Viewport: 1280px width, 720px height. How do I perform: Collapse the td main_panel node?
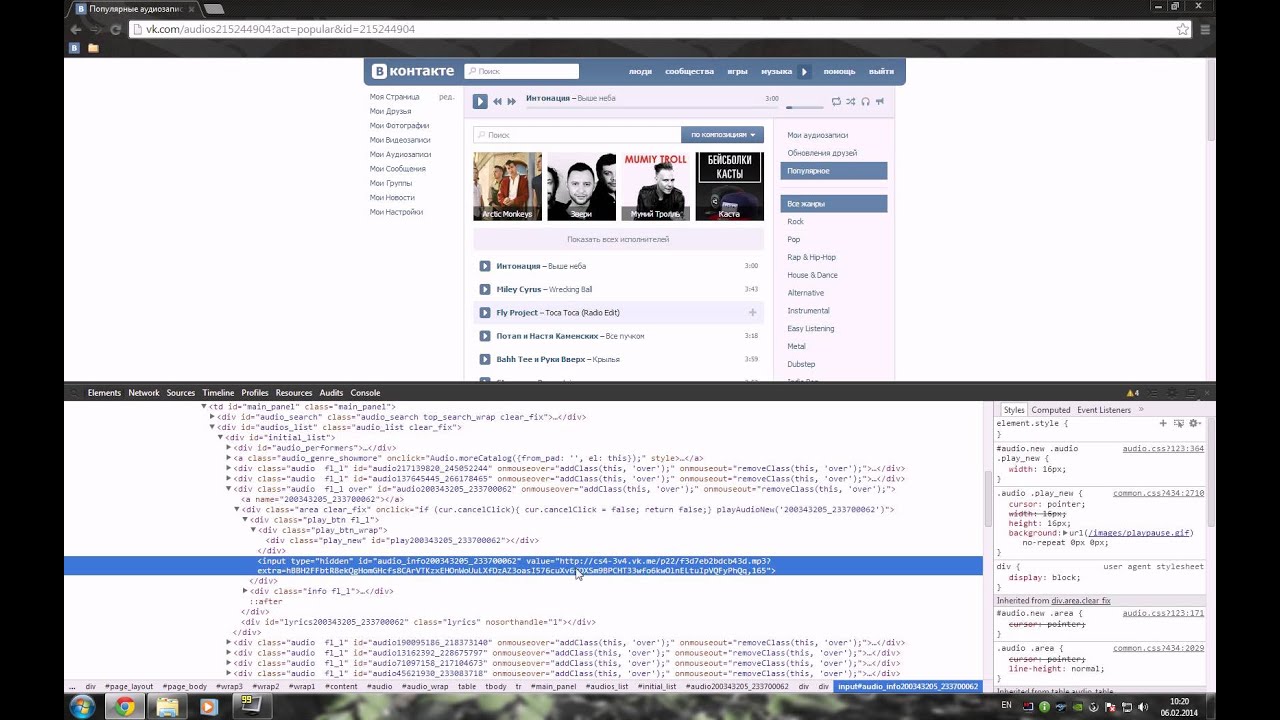click(205, 407)
